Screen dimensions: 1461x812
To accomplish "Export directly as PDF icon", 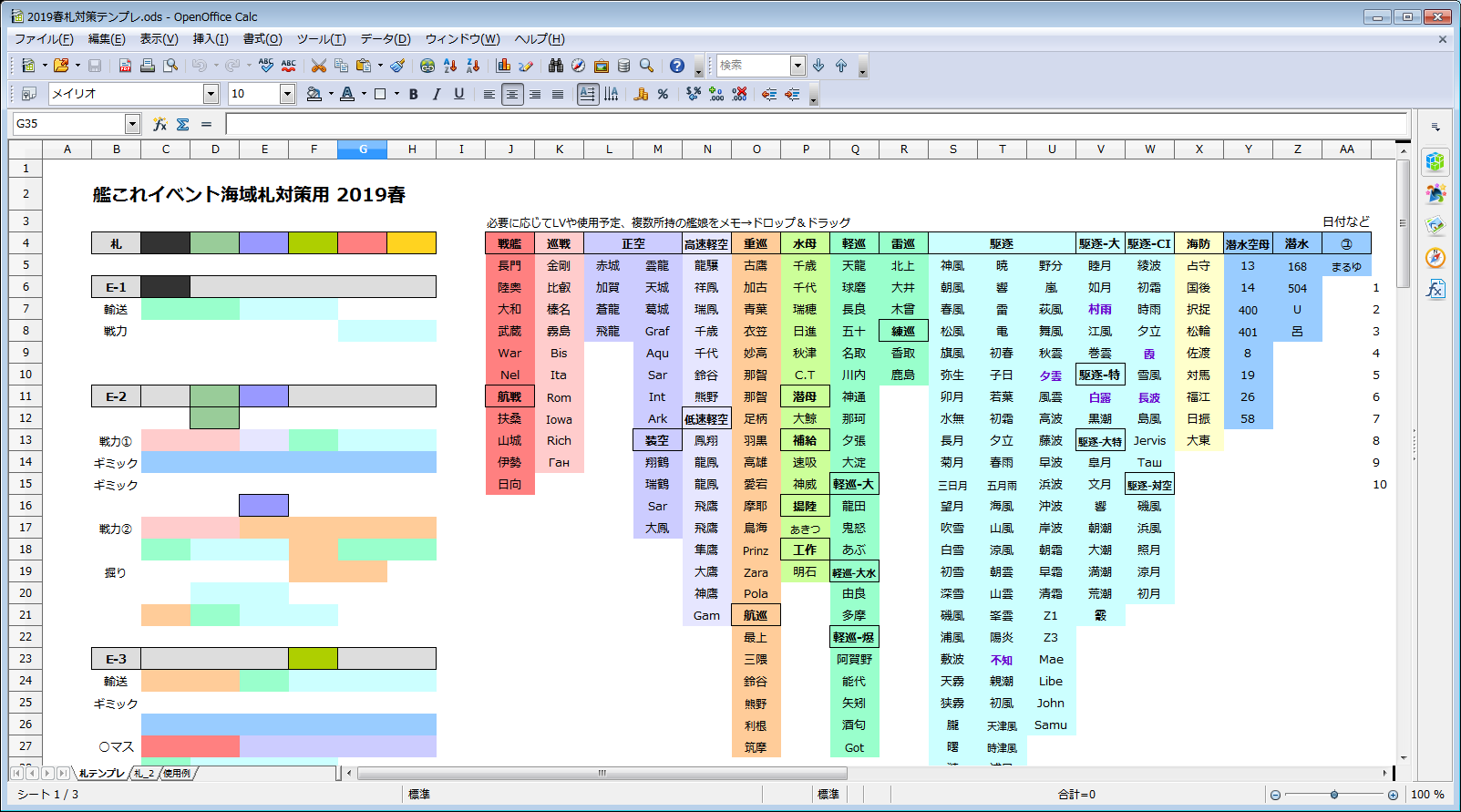I will click(x=125, y=66).
